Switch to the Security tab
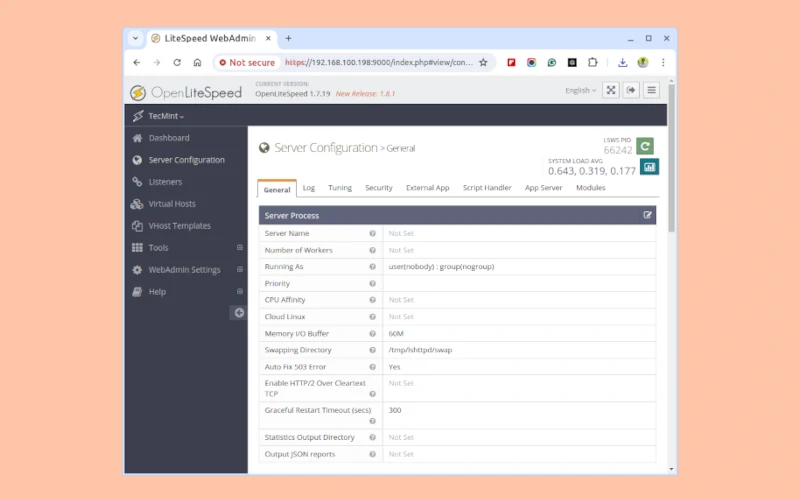 (379, 188)
